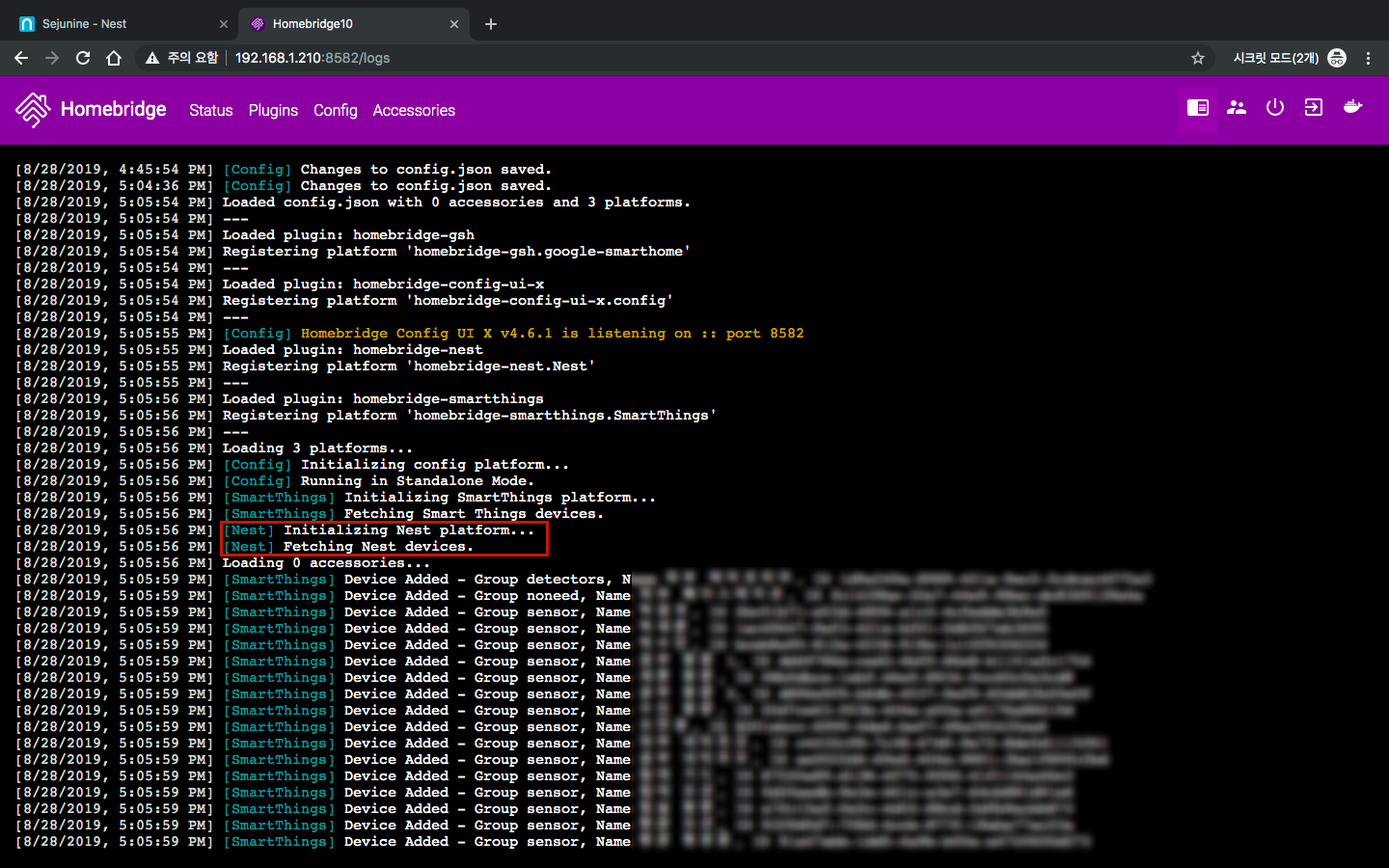Click the restart power icon
This screenshot has height=868, width=1389.
pos(1275,108)
